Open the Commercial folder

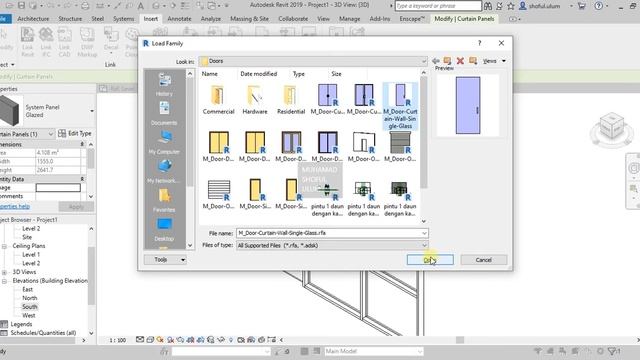click(x=218, y=100)
